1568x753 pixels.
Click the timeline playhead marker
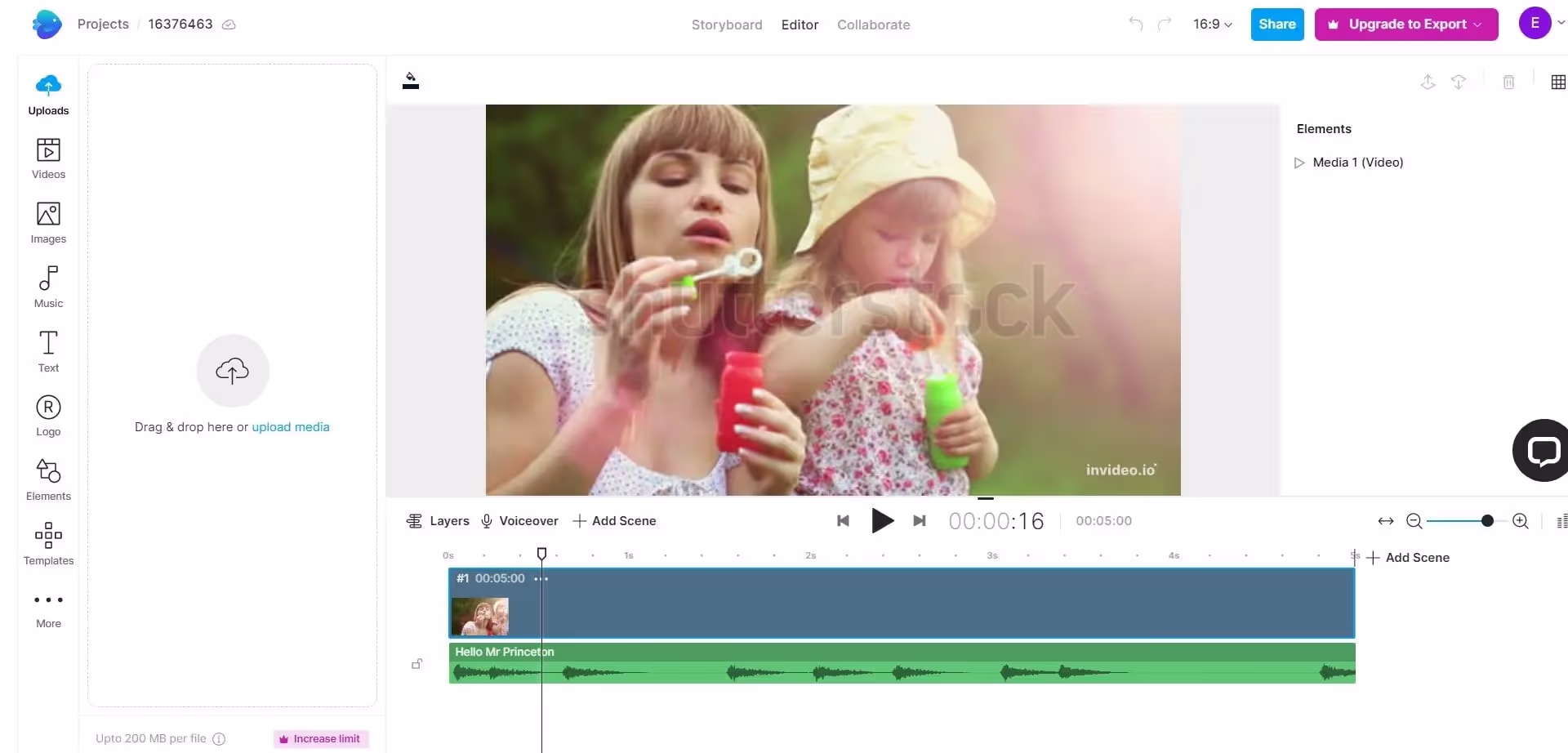point(541,554)
